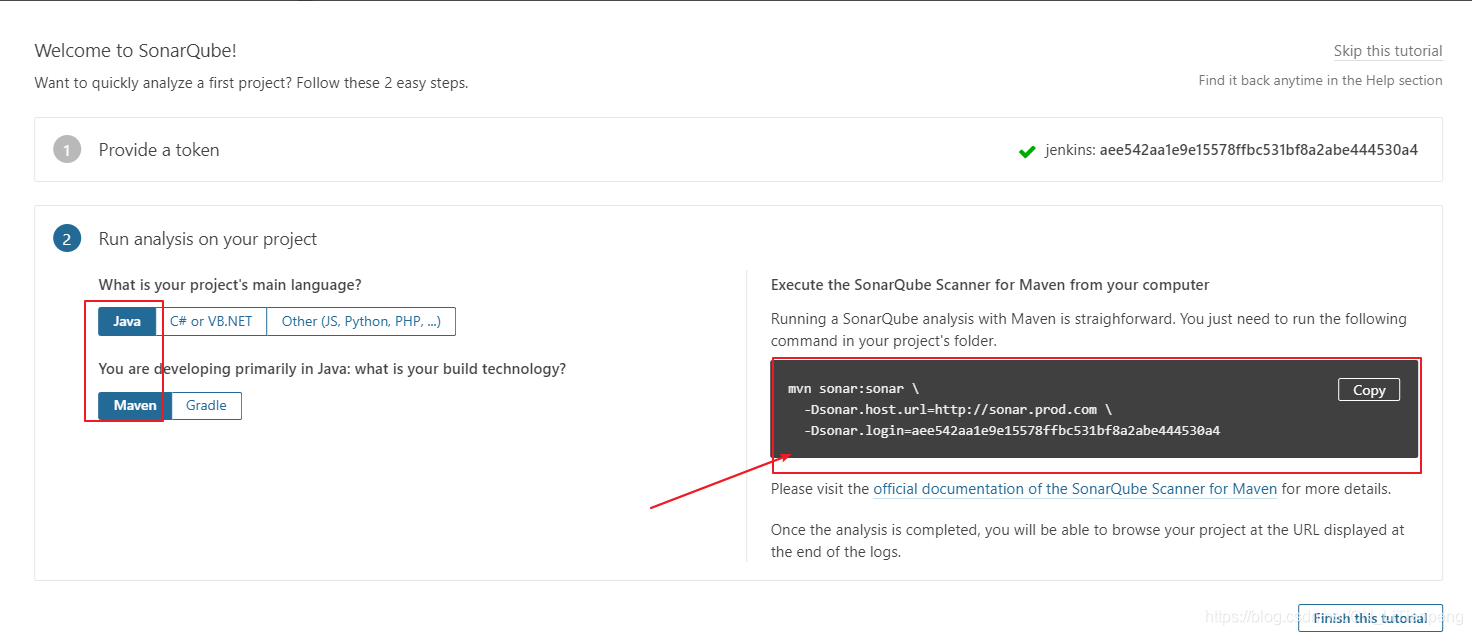Choose C# or VB.NET language option
Viewport: 1472px width, 635px height.
(x=211, y=321)
